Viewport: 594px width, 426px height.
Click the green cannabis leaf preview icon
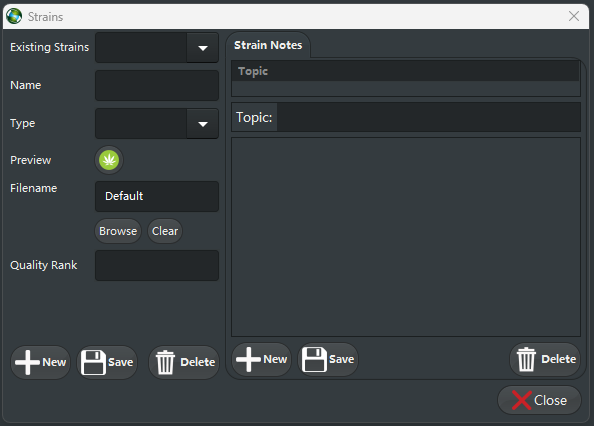click(x=109, y=160)
